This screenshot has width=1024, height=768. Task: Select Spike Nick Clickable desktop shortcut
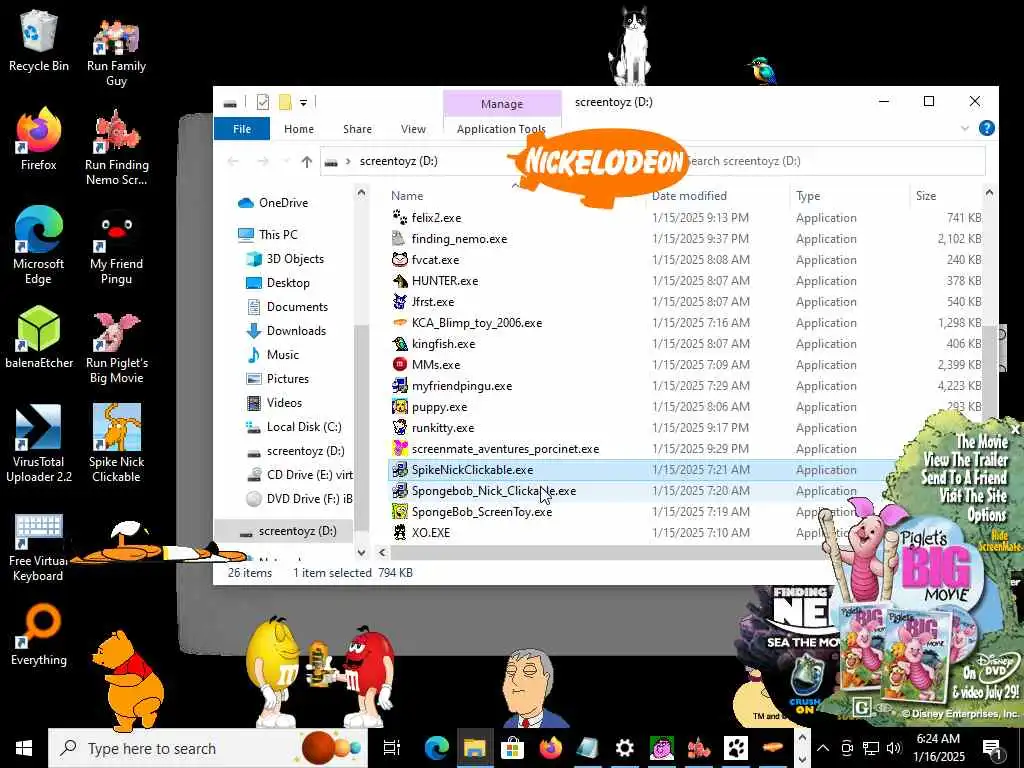(x=116, y=444)
